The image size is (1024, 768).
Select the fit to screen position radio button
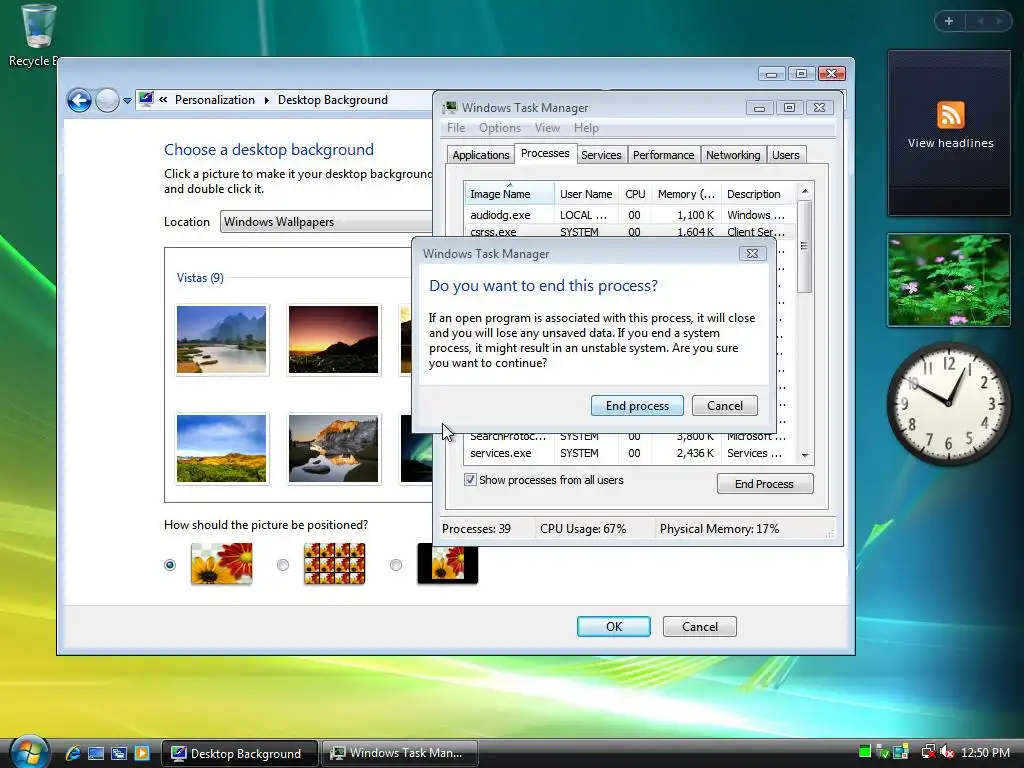170,565
